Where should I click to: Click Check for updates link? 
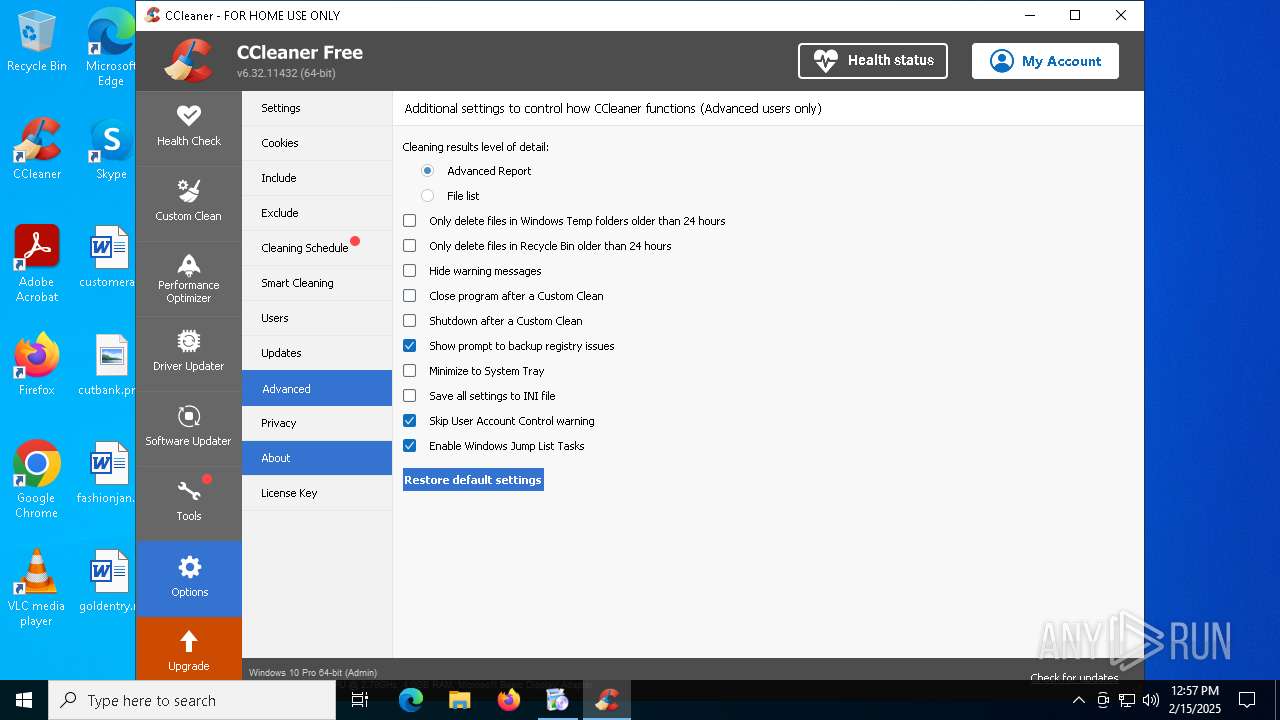(1074, 677)
